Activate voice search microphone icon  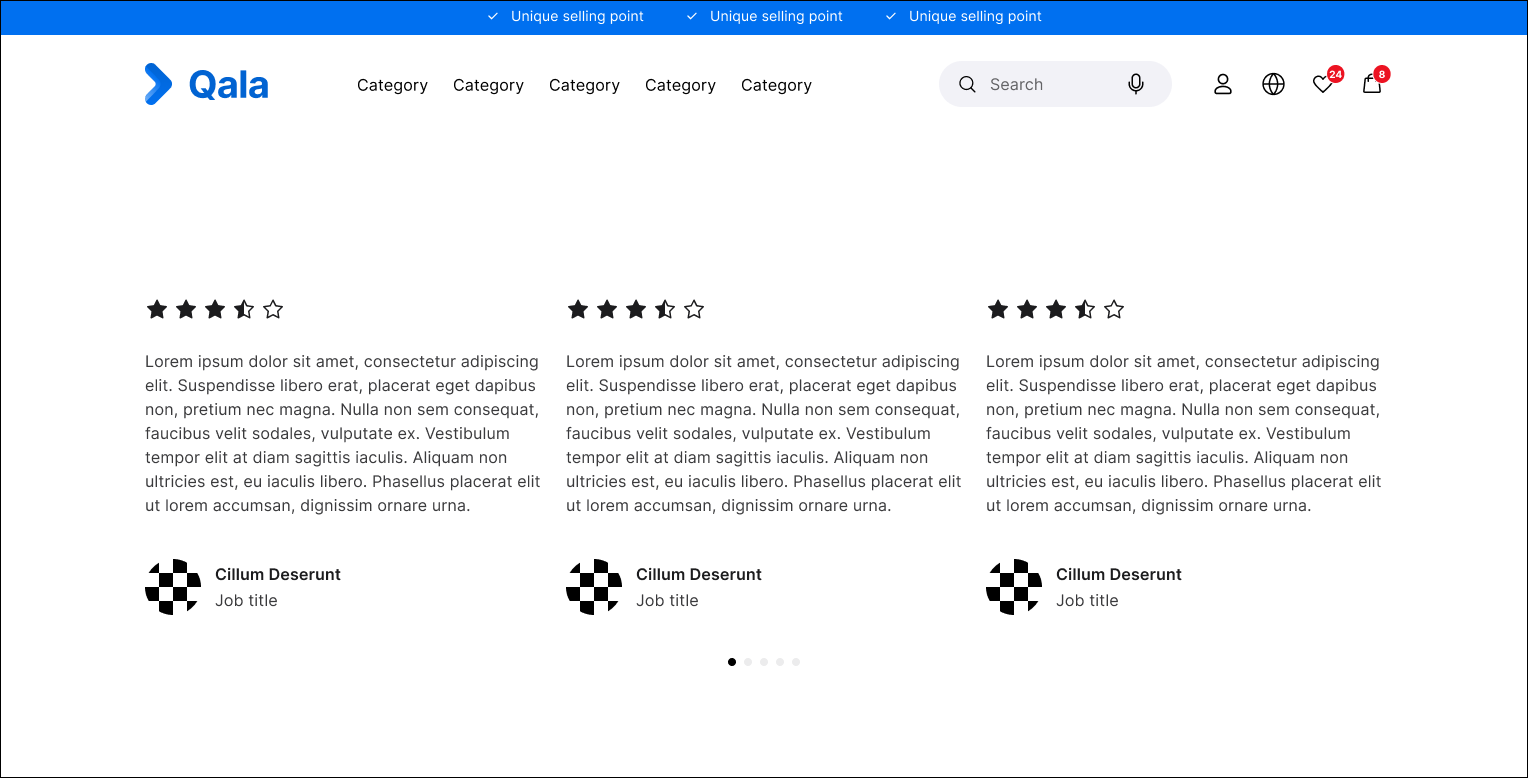tap(1136, 84)
